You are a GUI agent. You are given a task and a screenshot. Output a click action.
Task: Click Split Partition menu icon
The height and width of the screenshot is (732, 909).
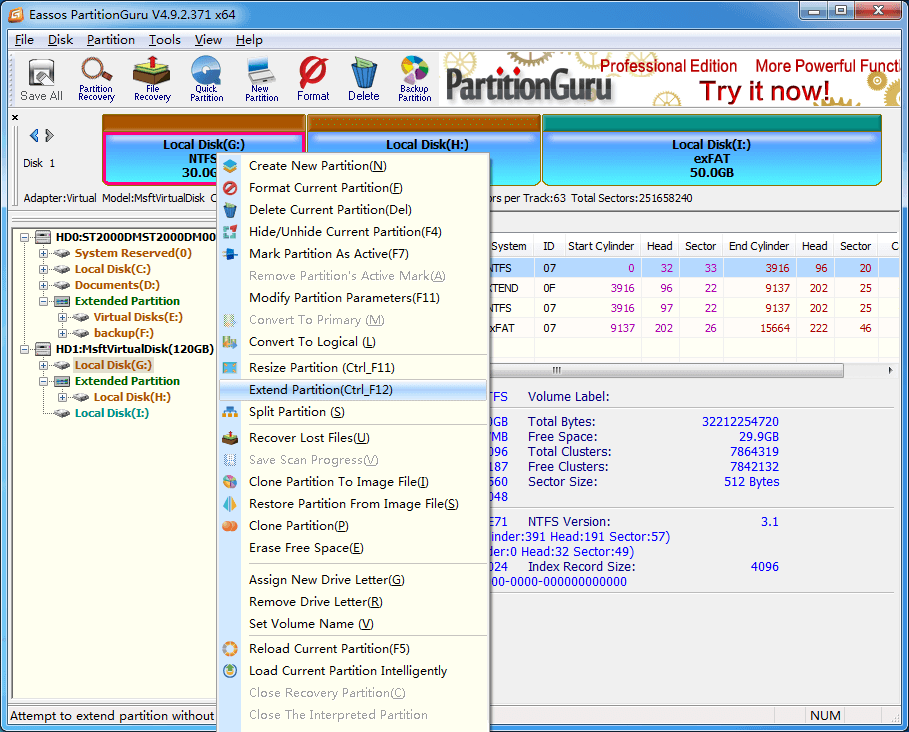pyautogui.click(x=230, y=412)
